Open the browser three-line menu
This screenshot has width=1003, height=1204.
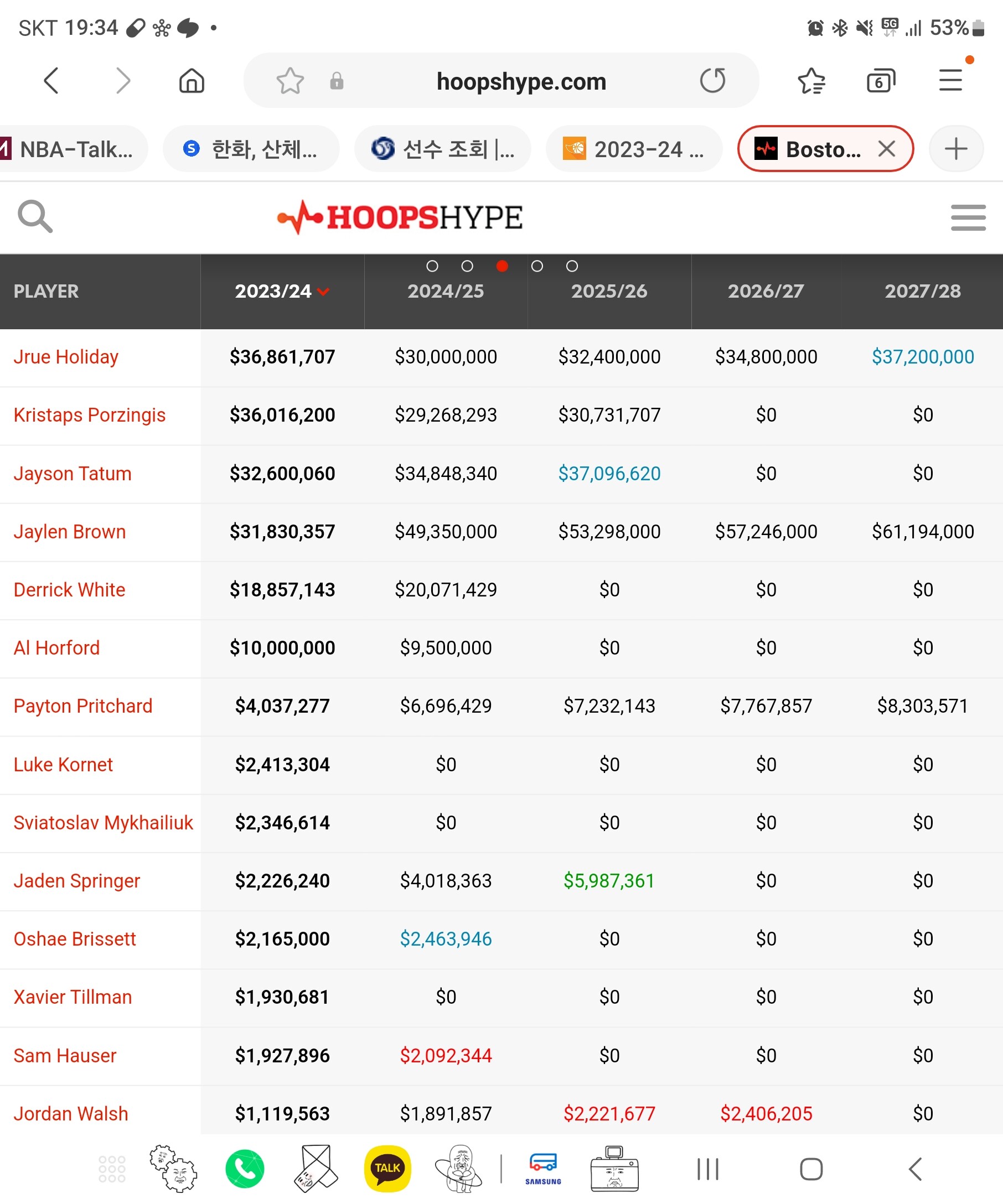coord(950,81)
